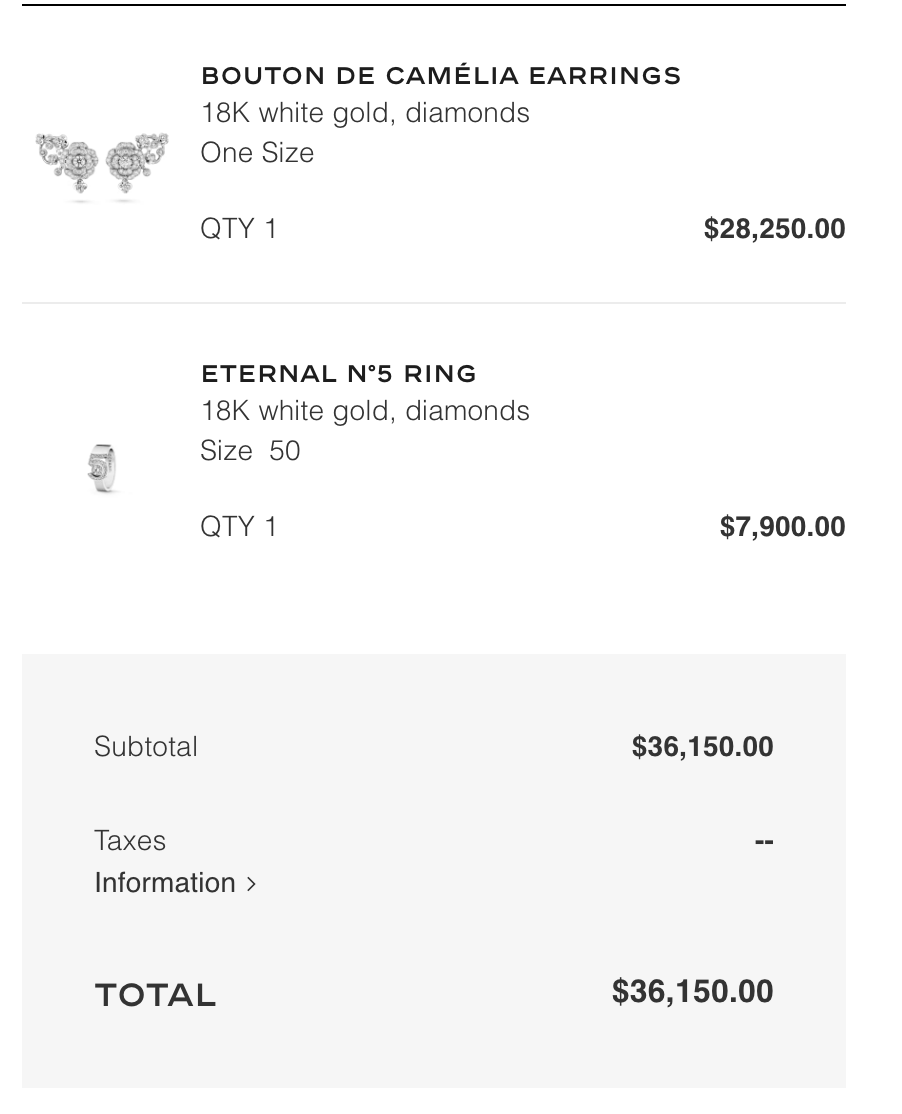The height and width of the screenshot is (1114, 902).
Task: Click the Subtotal label
Action: point(146,747)
